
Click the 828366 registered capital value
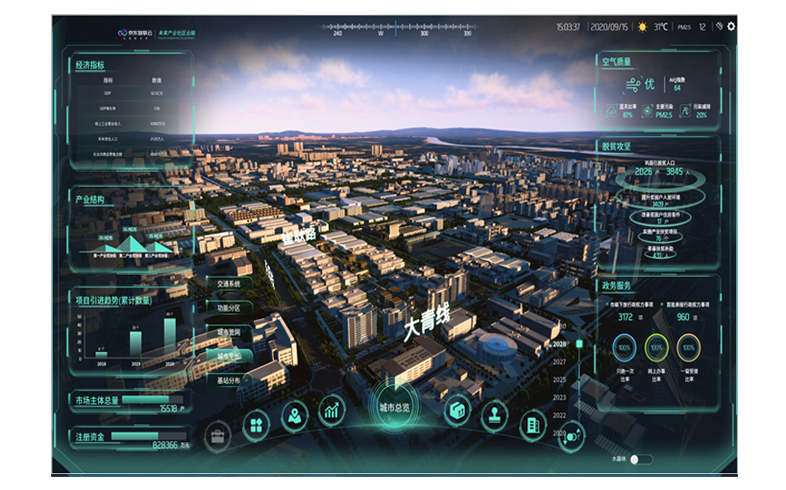coord(165,445)
